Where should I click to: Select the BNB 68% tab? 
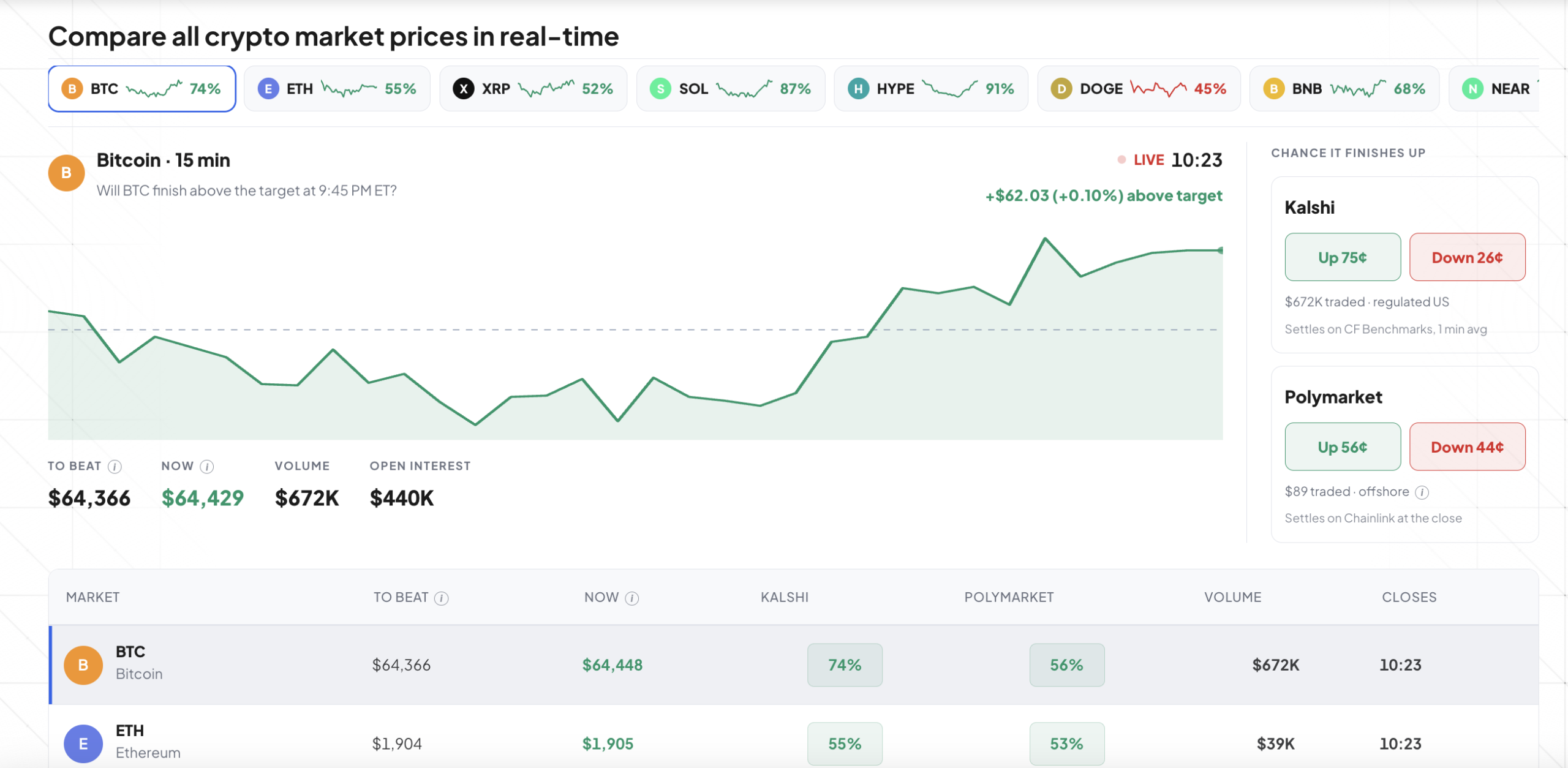[1344, 89]
